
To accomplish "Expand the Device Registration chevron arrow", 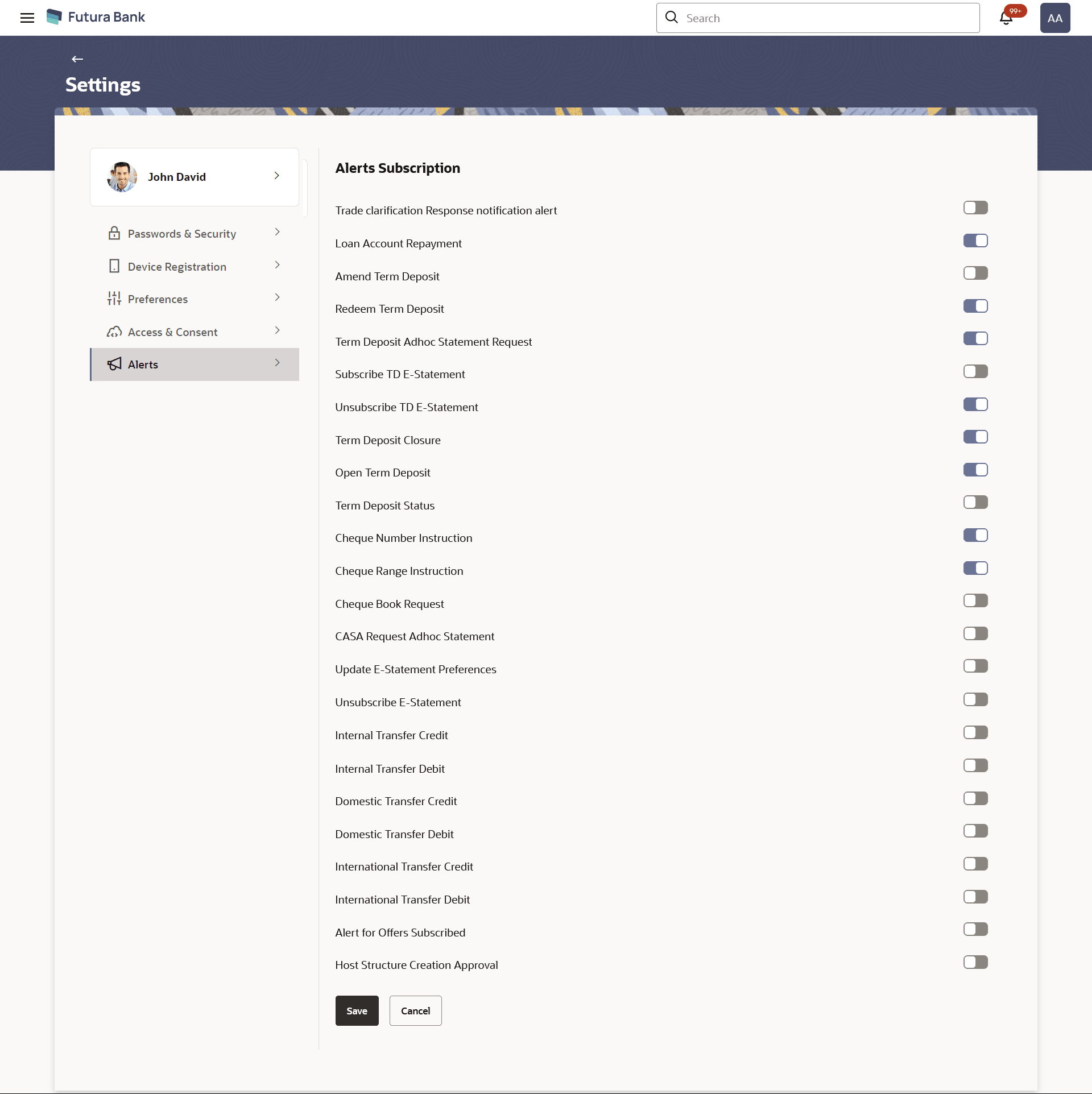I will pos(278,265).
